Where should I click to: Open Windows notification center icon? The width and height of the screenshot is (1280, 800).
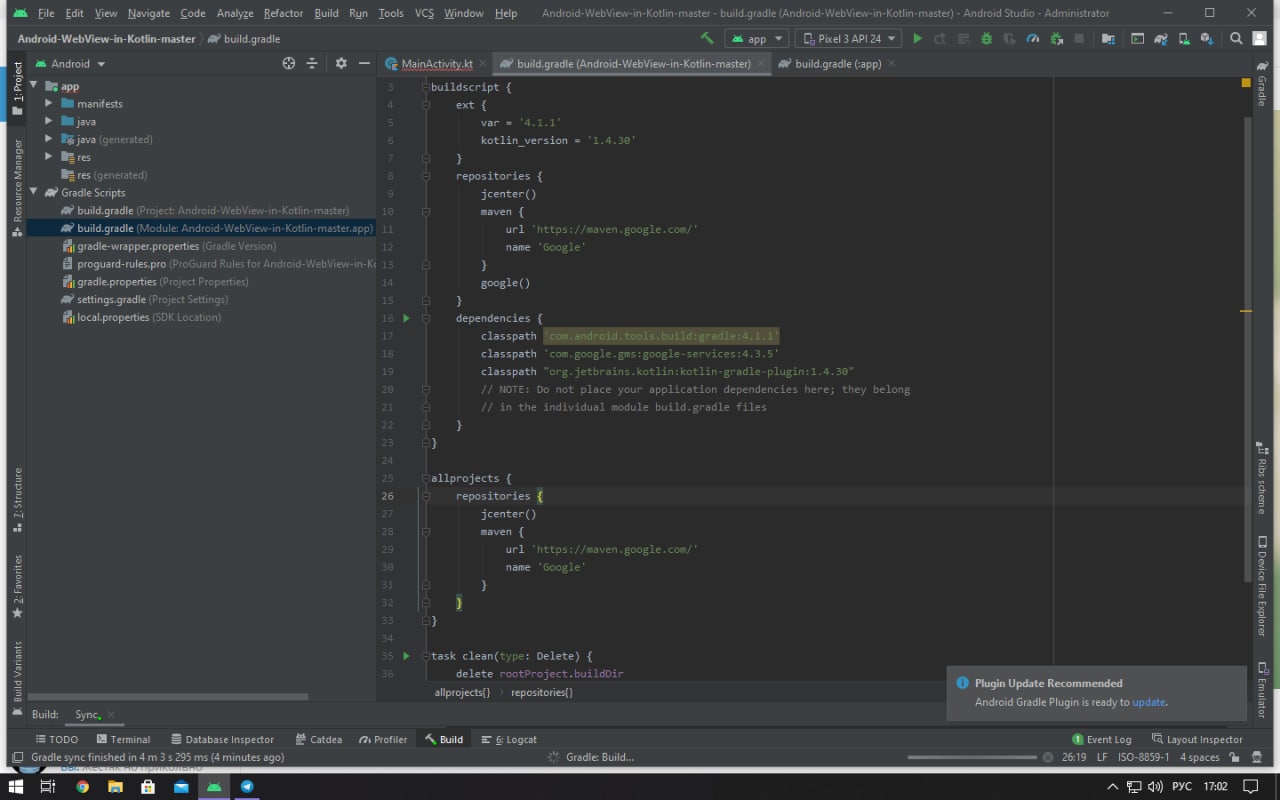[x=1249, y=787]
